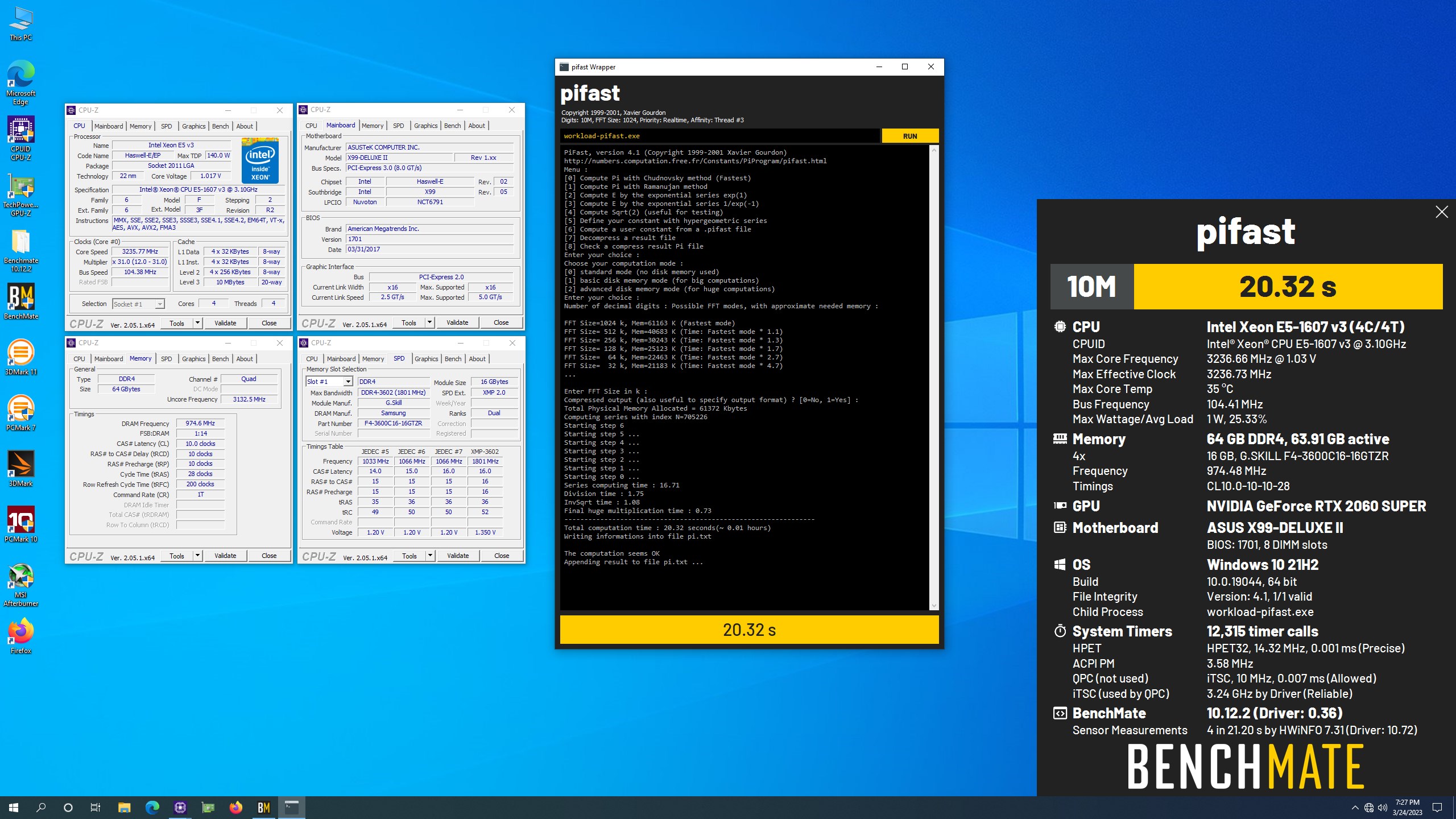1456x819 pixels.
Task: Click the Show desktop strip at taskbar edge
Action: [x=1454, y=808]
